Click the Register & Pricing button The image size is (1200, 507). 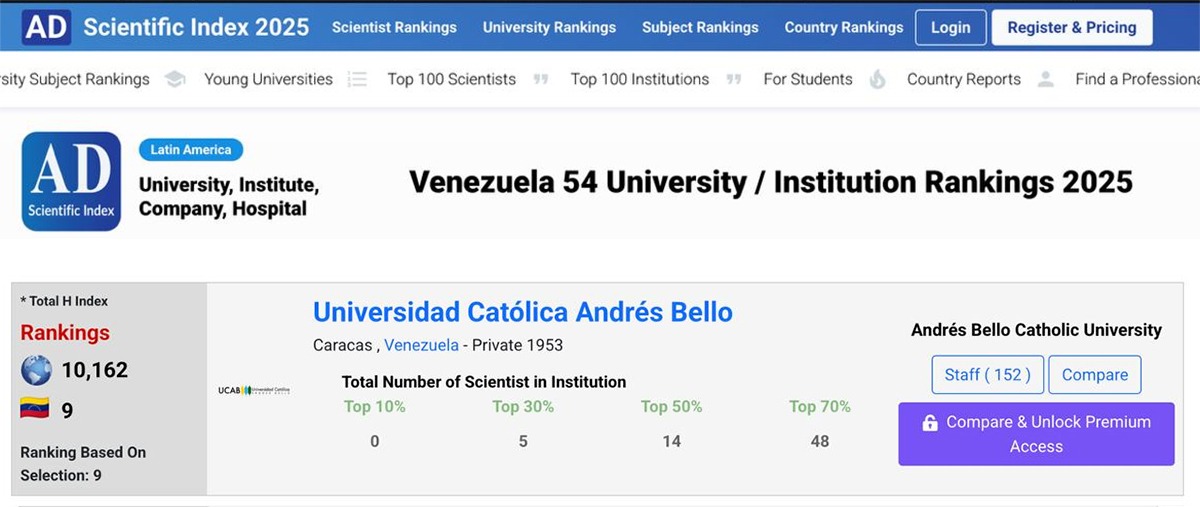pos(1071,27)
